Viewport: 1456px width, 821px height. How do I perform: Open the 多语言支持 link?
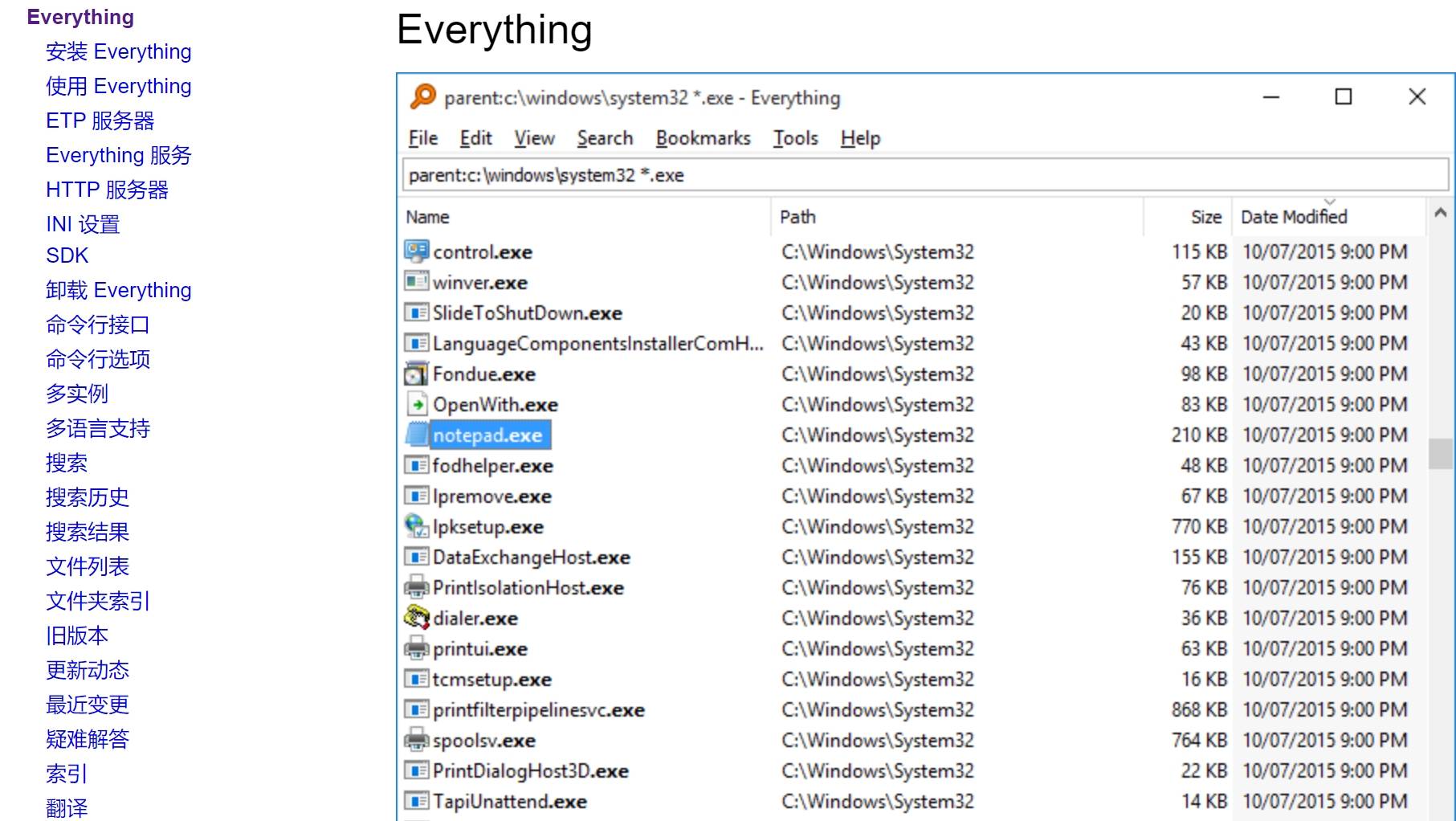(98, 428)
